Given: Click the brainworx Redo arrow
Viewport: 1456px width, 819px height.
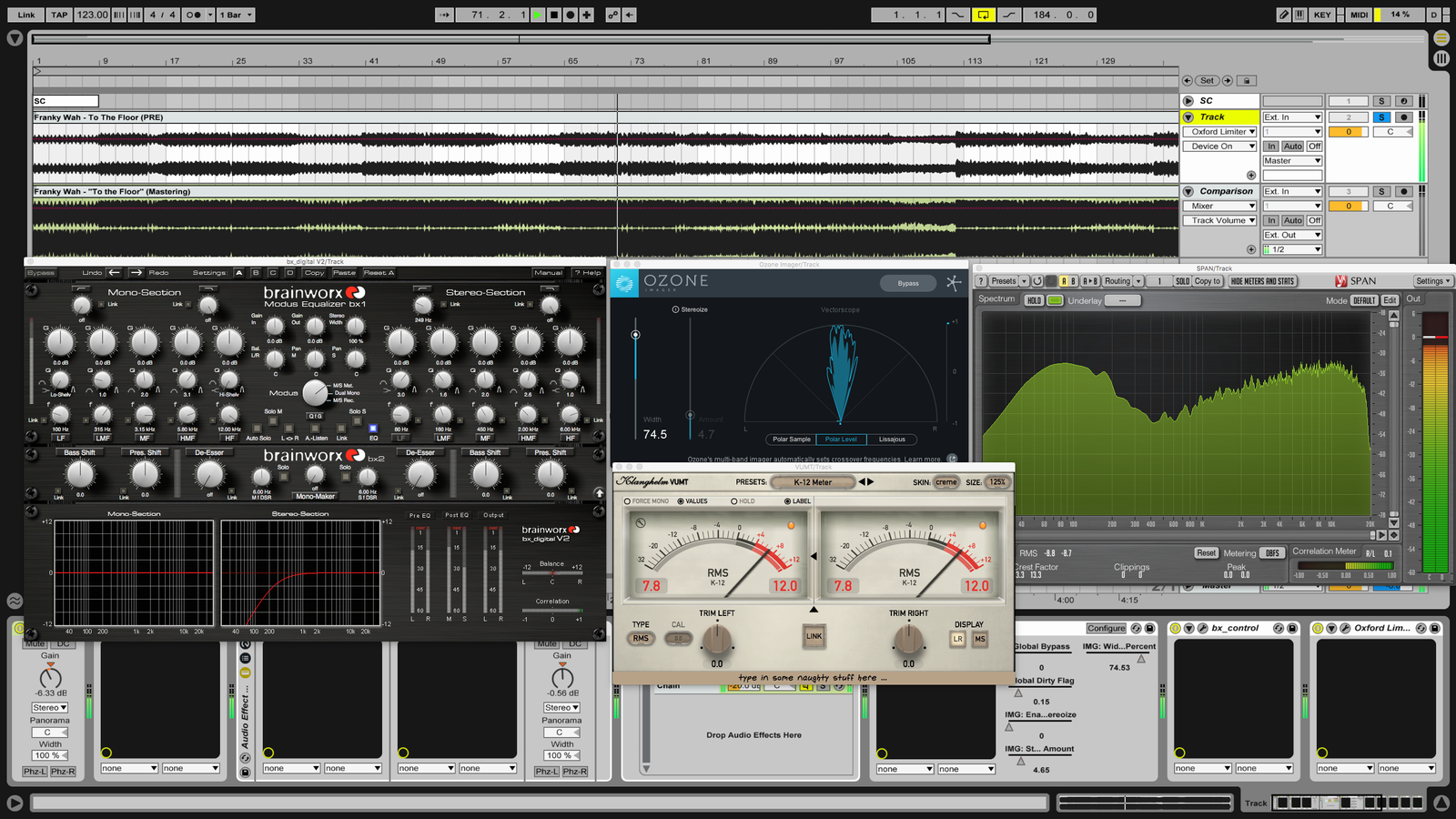Looking at the screenshot, I should tap(136, 272).
